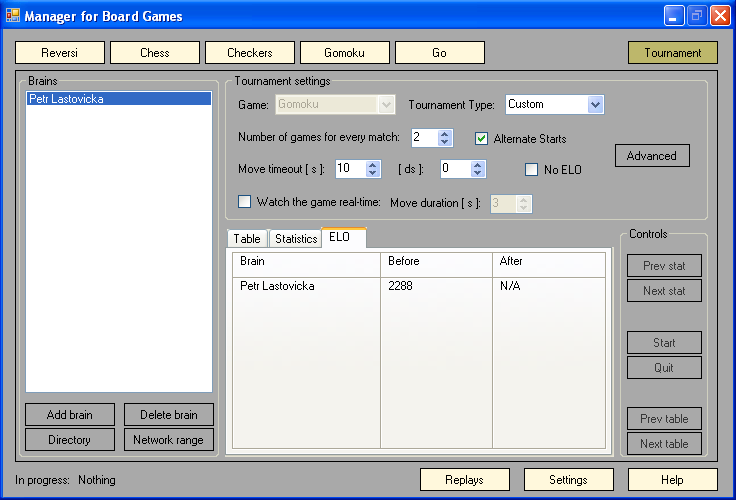The height and width of the screenshot is (500, 736).
Task: Select Petr Lastovicka in Brains list
Action: coord(119,99)
